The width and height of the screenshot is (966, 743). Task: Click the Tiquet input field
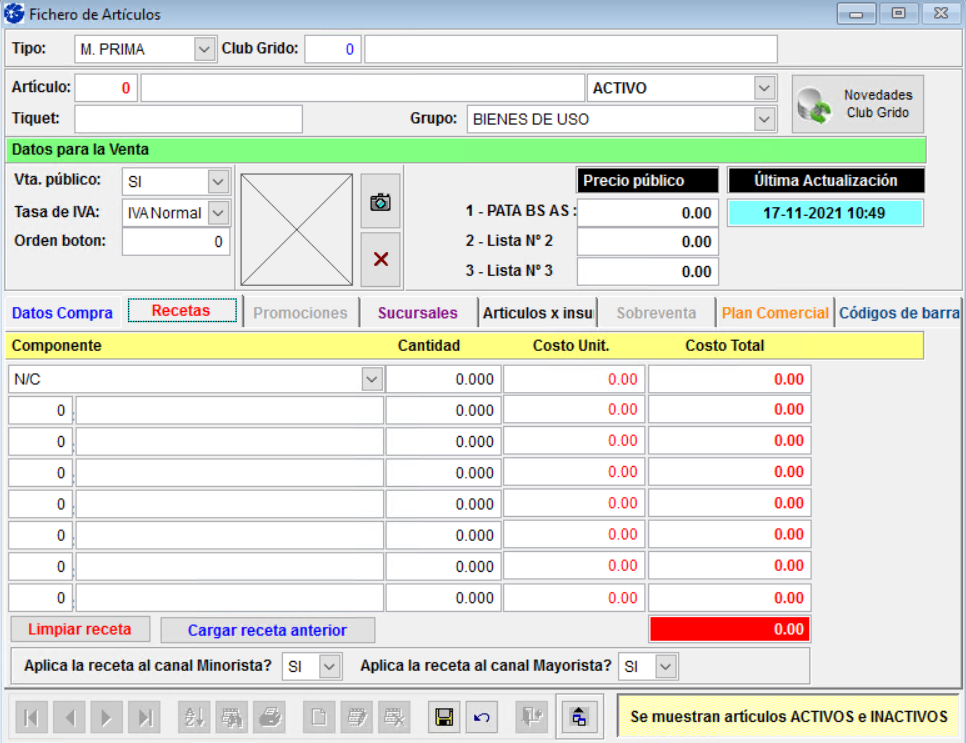[x=189, y=119]
